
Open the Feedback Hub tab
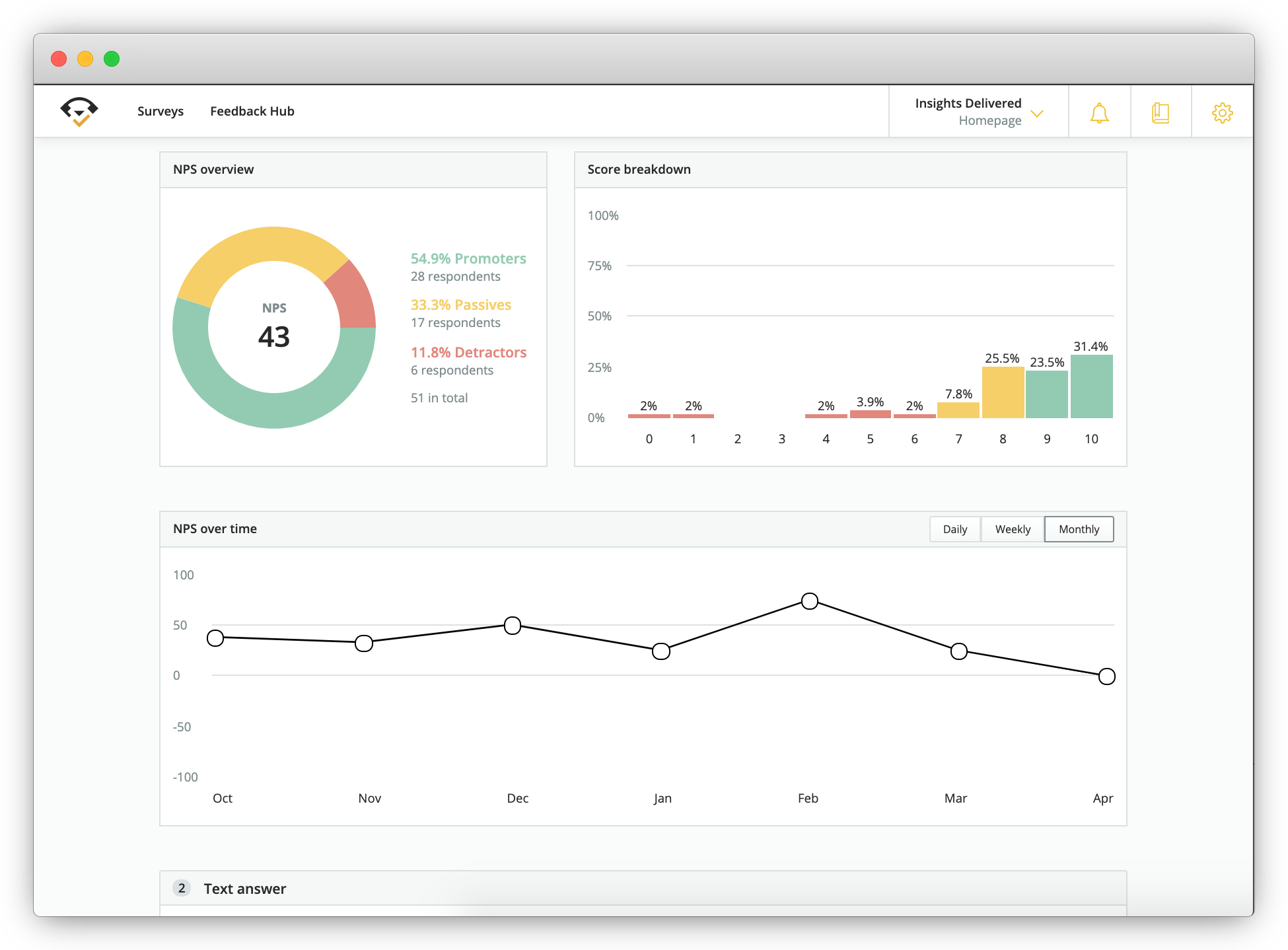[x=252, y=111]
